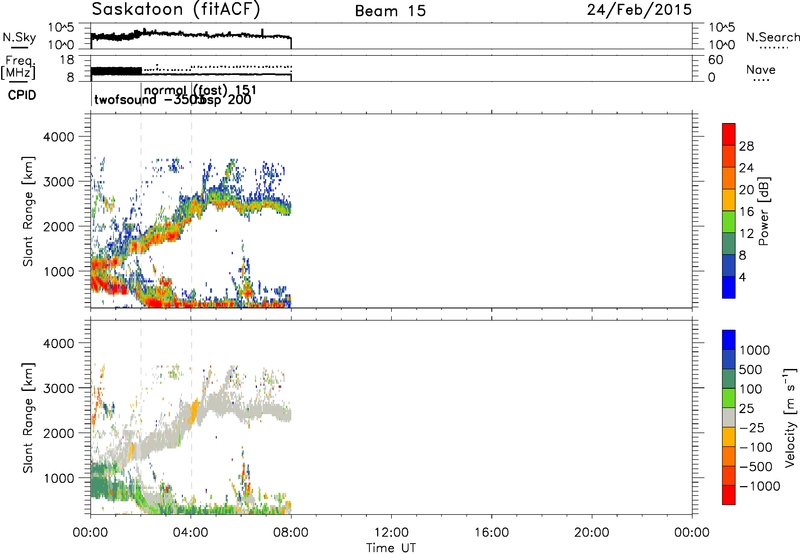Click the normal (fast) 151 CPID text
The image size is (800, 554).
tap(201, 91)
